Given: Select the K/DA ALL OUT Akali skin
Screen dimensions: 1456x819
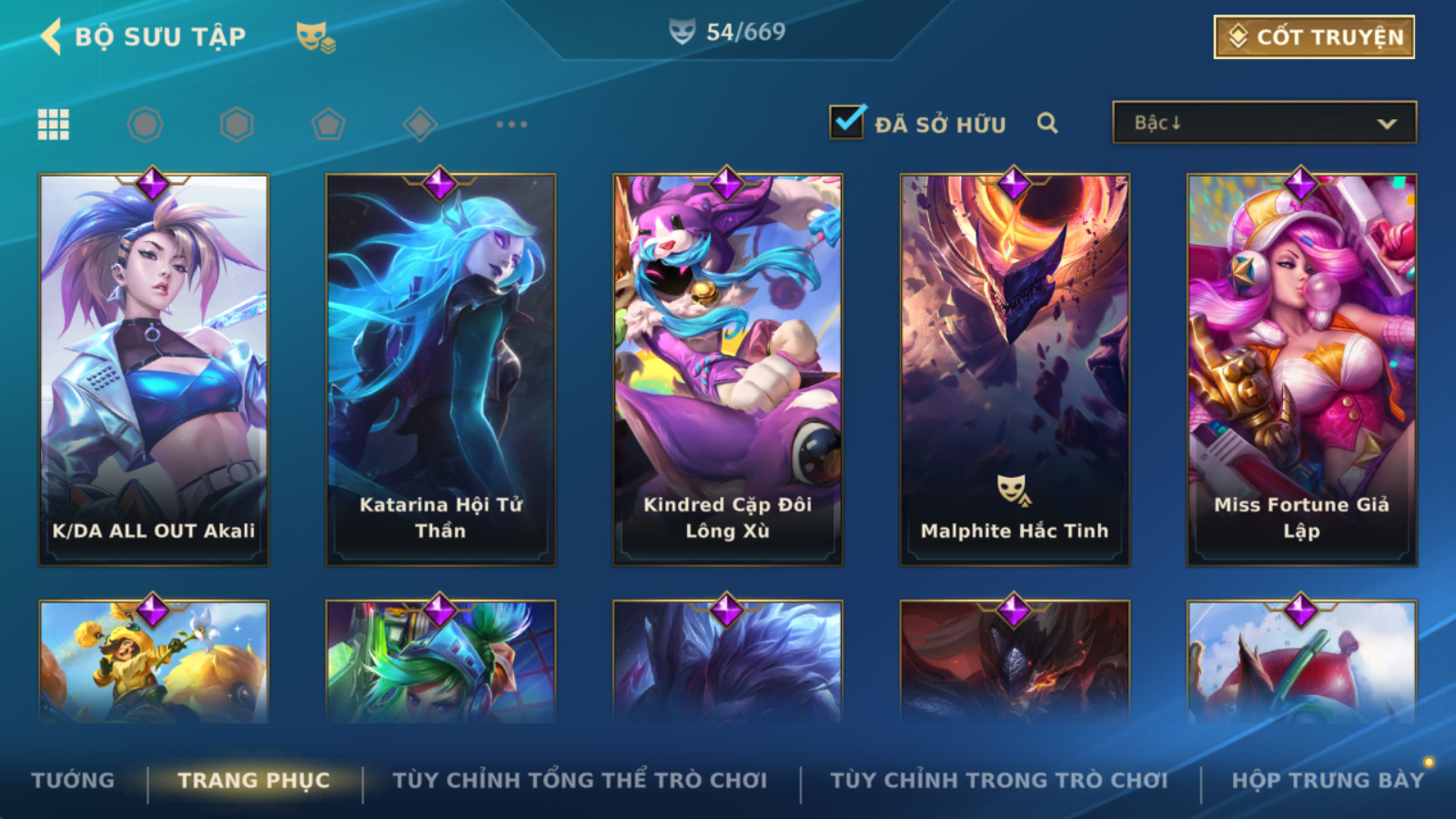Looking at the screenshot, I should 154,369.
